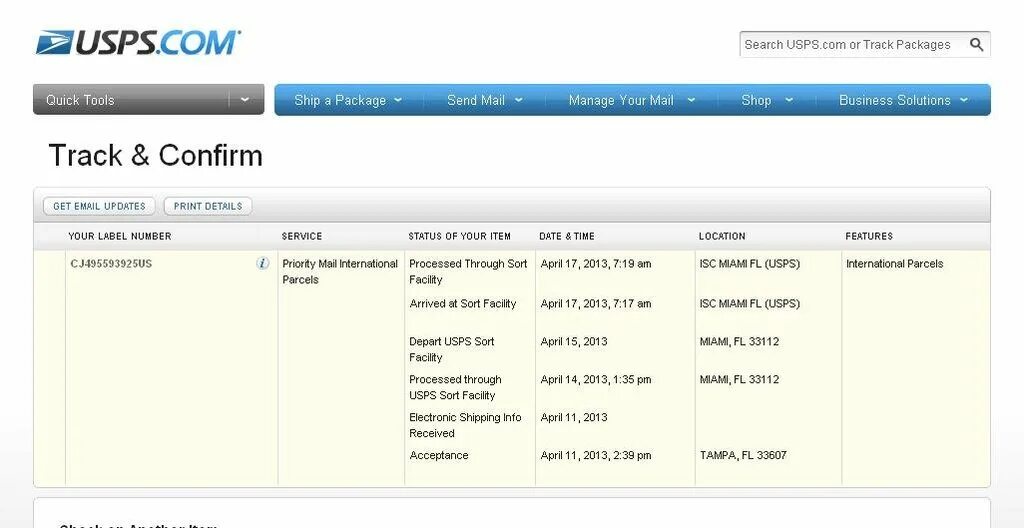Click the Status of Your Item header
The image size is (1024, 528).
pyautogui.click(x=460, y=236)
